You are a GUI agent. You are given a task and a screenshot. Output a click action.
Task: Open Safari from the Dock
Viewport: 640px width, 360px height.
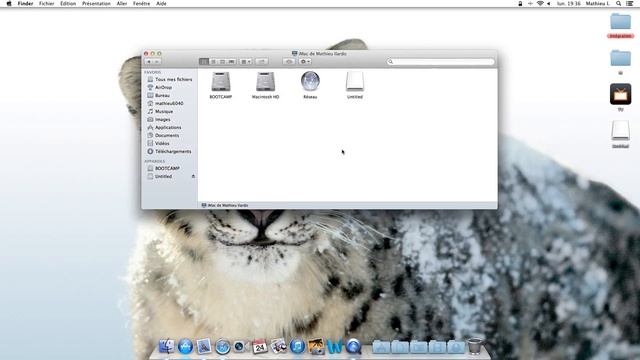(223, 347)
